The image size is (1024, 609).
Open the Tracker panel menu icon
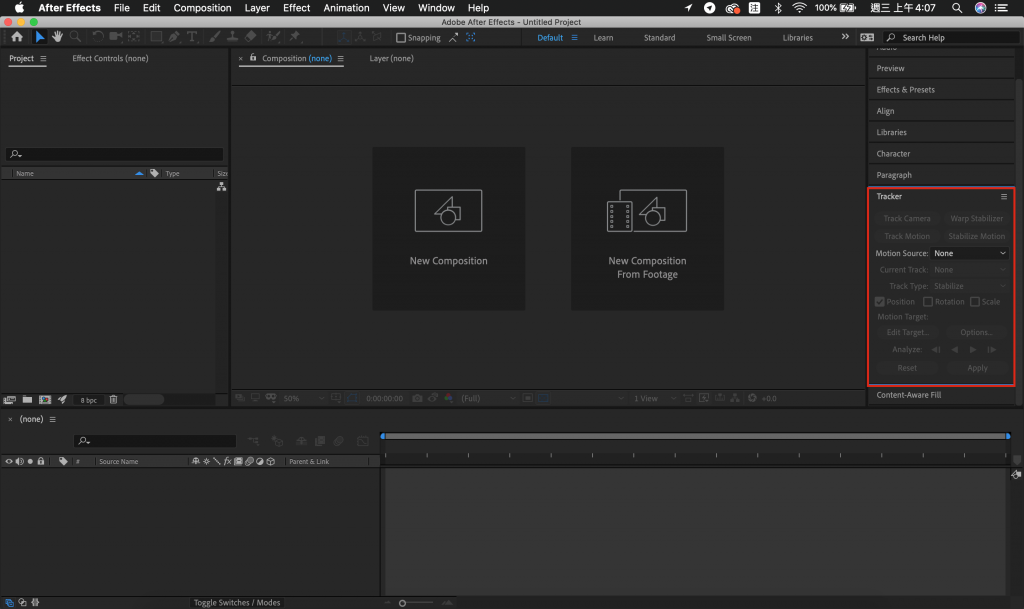click(1004, 197)
